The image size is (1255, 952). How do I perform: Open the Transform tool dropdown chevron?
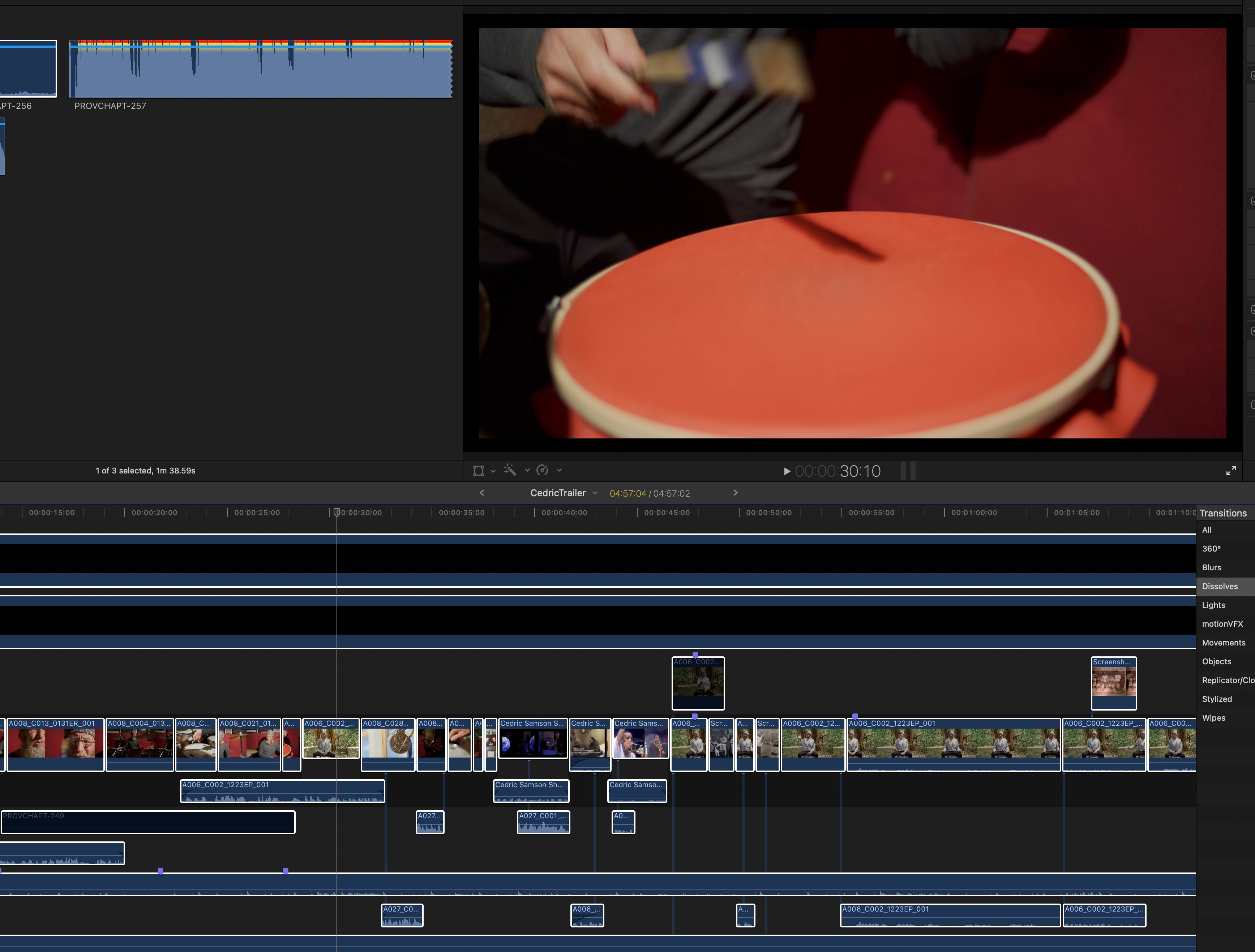[x=493, y=471]
